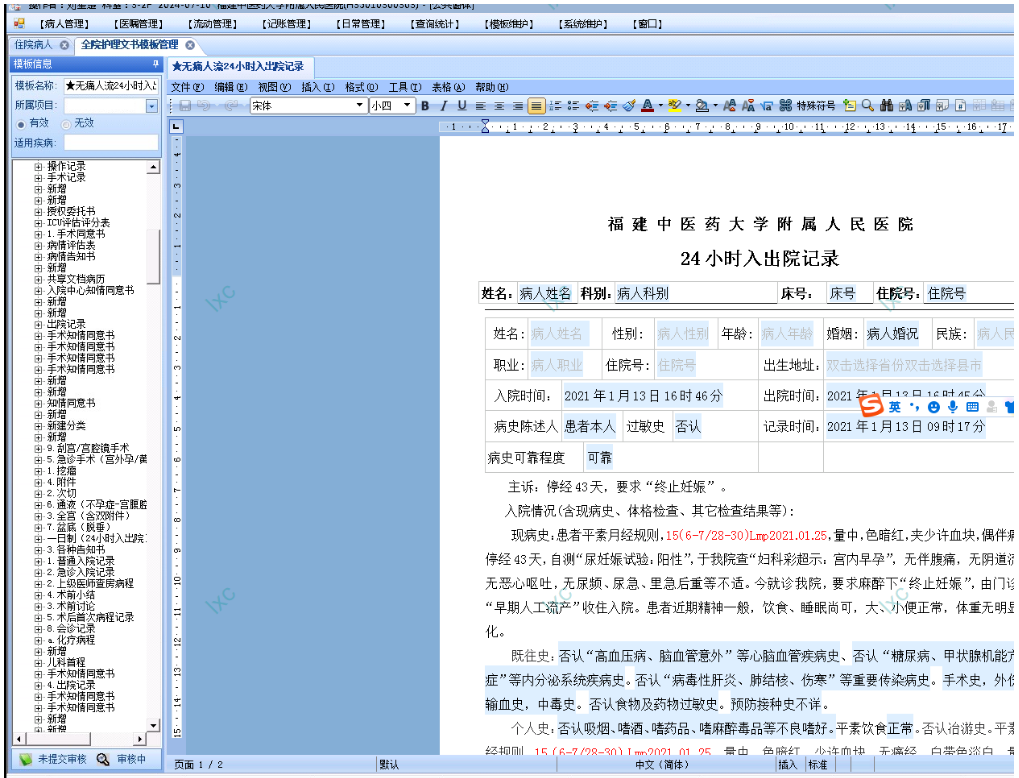Open the font color picker arrow

pyautogui.click(x=660, y=106)
